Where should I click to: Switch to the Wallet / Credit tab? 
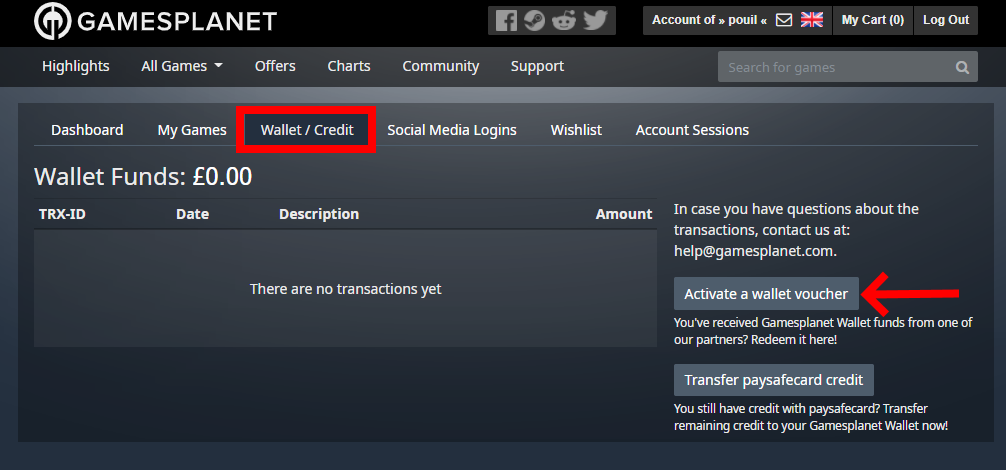(307, 130)
